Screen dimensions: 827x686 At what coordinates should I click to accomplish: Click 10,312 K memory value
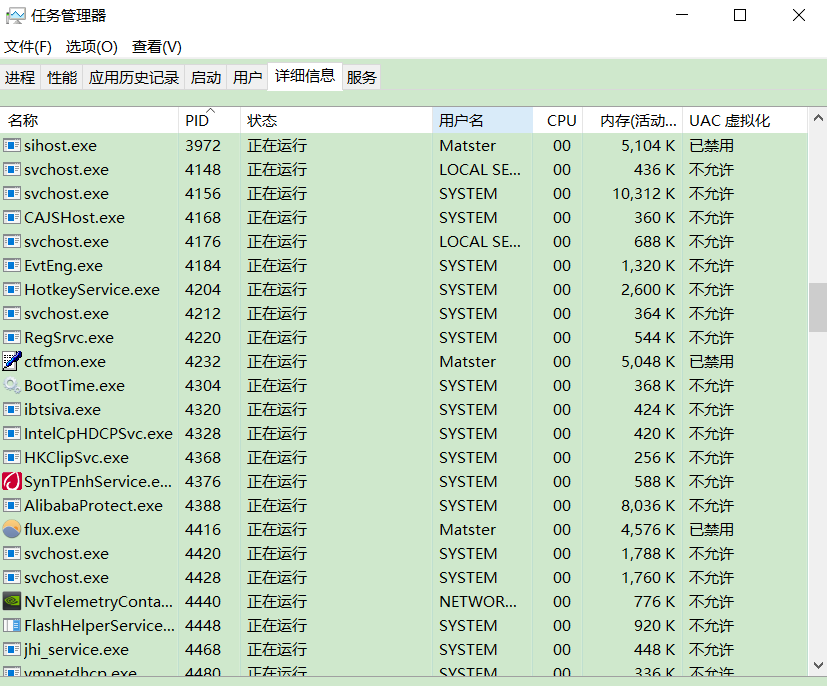coord(643,194)
